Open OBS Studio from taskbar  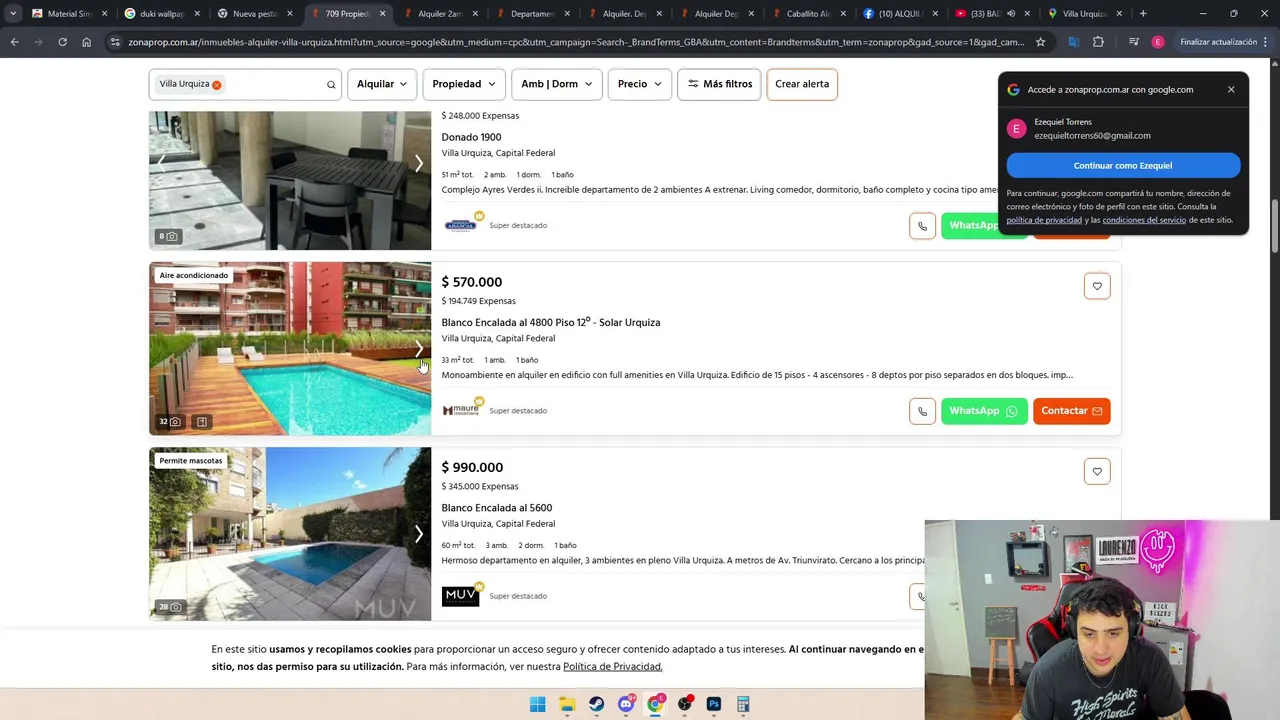tap(685, 704)
